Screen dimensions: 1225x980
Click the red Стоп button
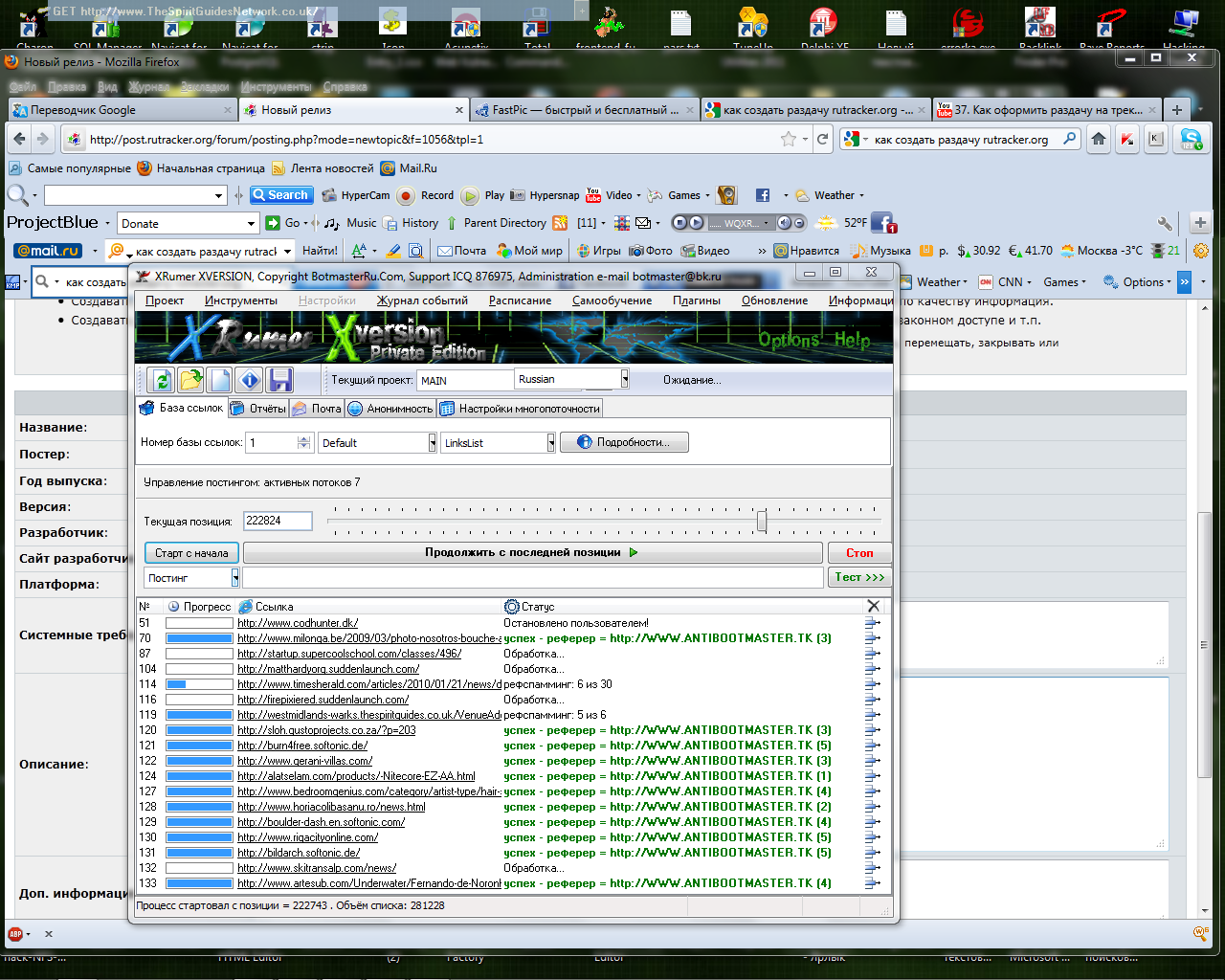858,552
